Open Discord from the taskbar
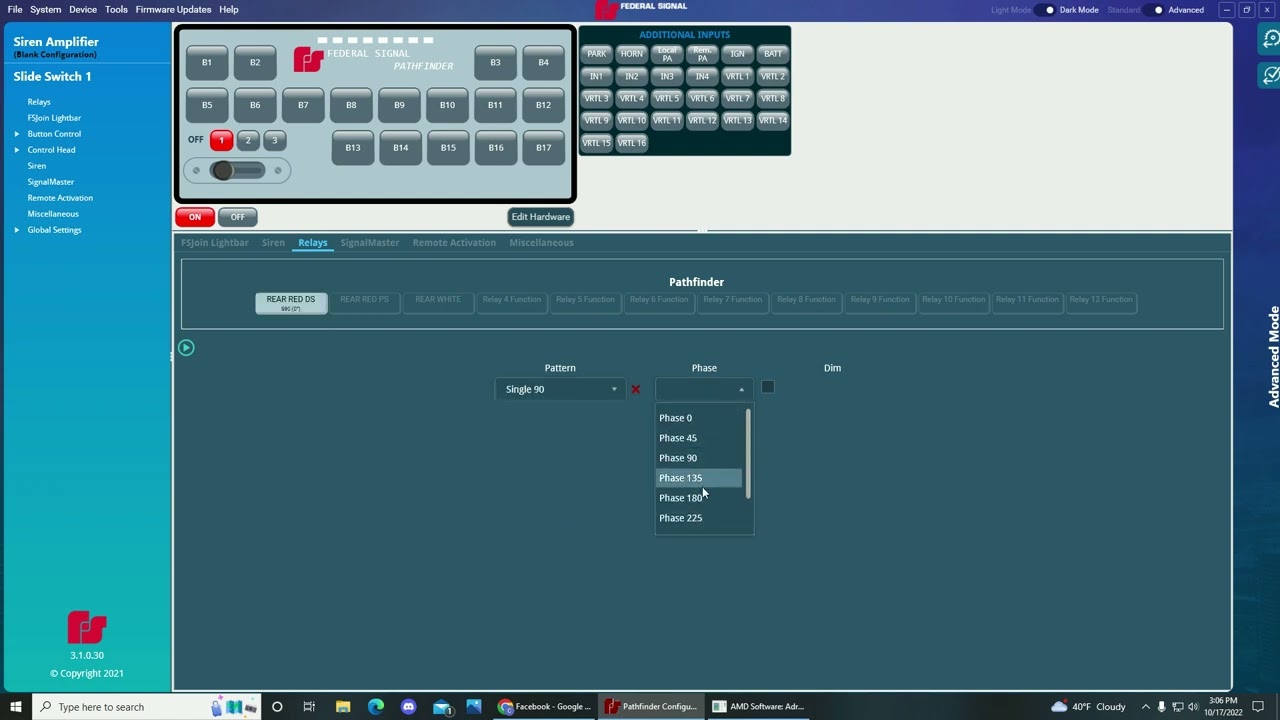Image resolution: width=1280 pixels, height=720 pixels. click(408, 707)
